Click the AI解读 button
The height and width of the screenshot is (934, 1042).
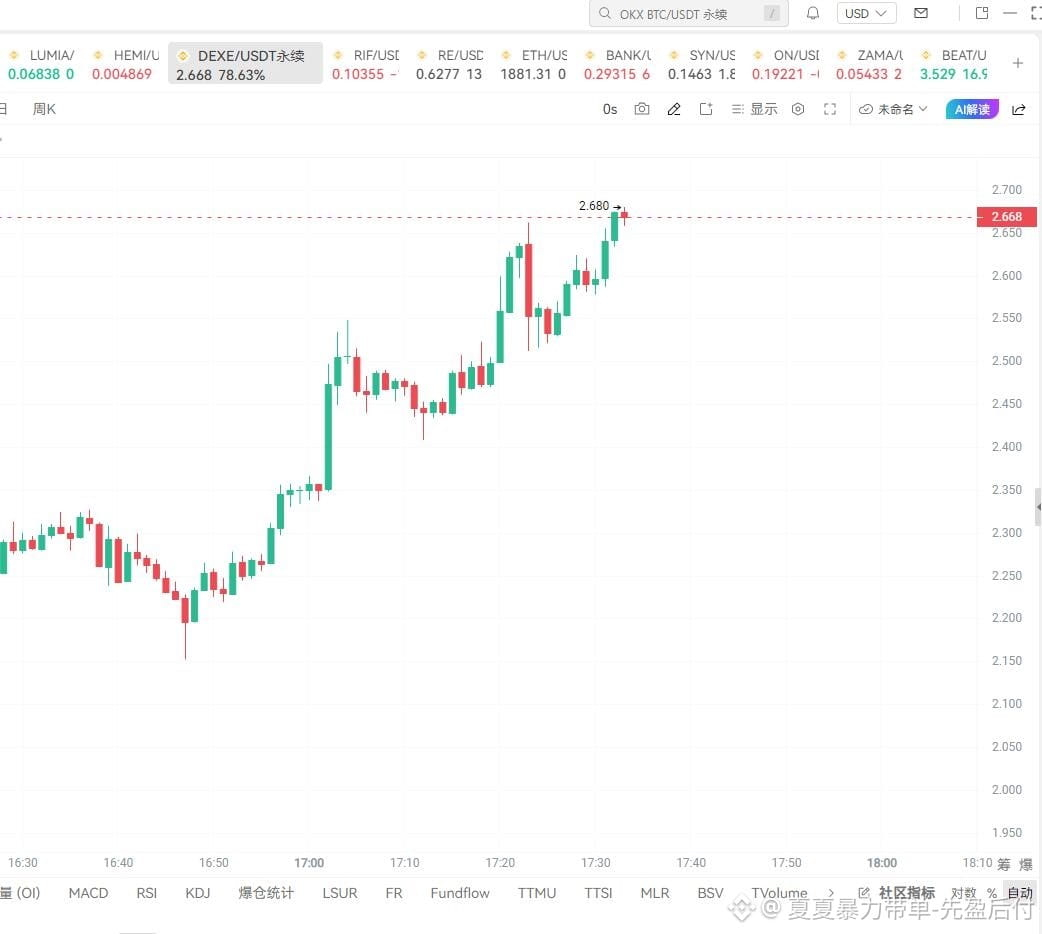pyautogui.click(x=972, y=110)
